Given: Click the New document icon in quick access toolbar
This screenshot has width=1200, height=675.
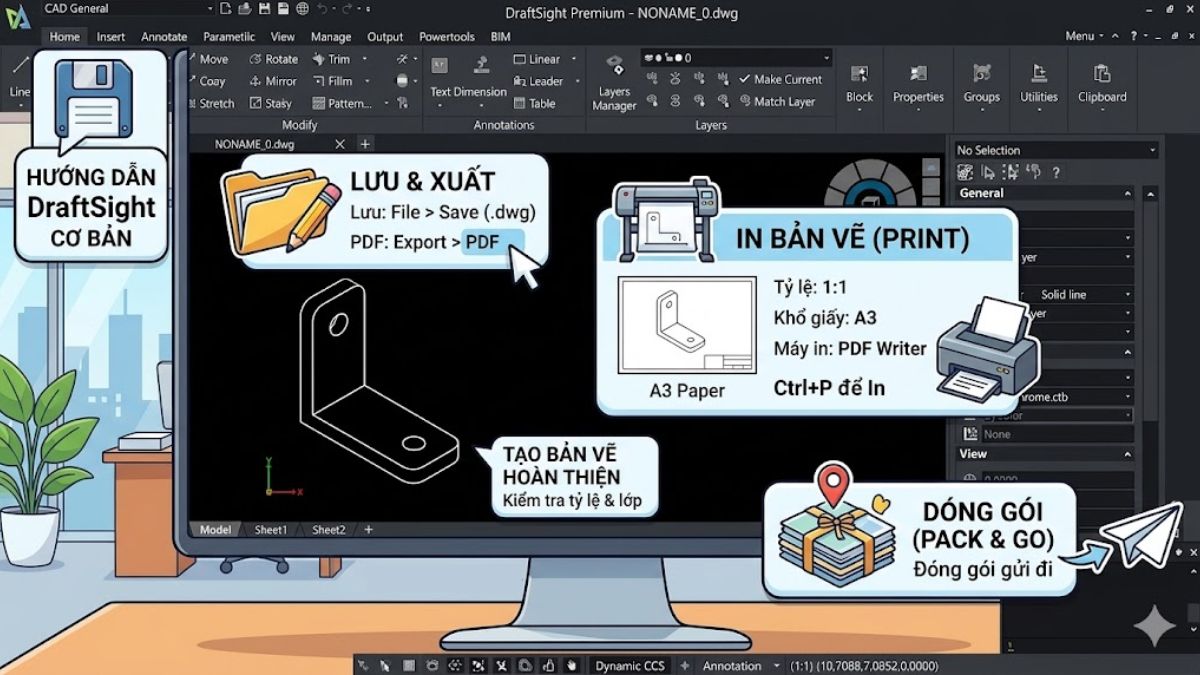Looking at the screenshot, I should [226, 9].
